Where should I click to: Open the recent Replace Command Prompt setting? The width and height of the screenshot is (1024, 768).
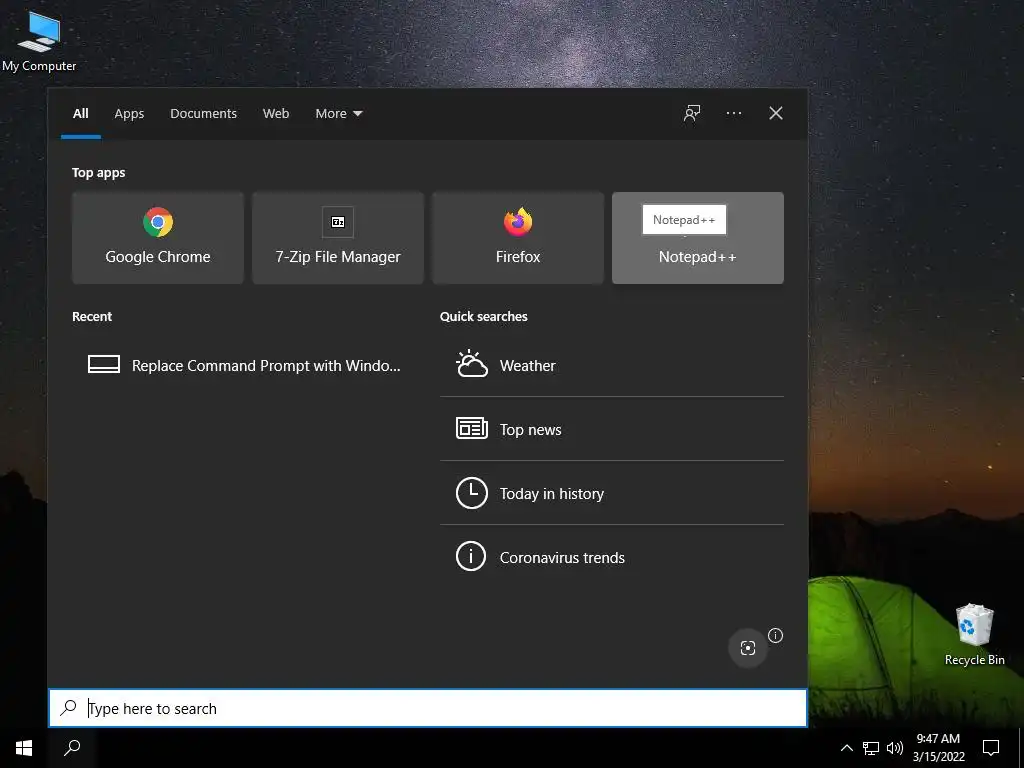pyautogui.click(x=244, y=365)
